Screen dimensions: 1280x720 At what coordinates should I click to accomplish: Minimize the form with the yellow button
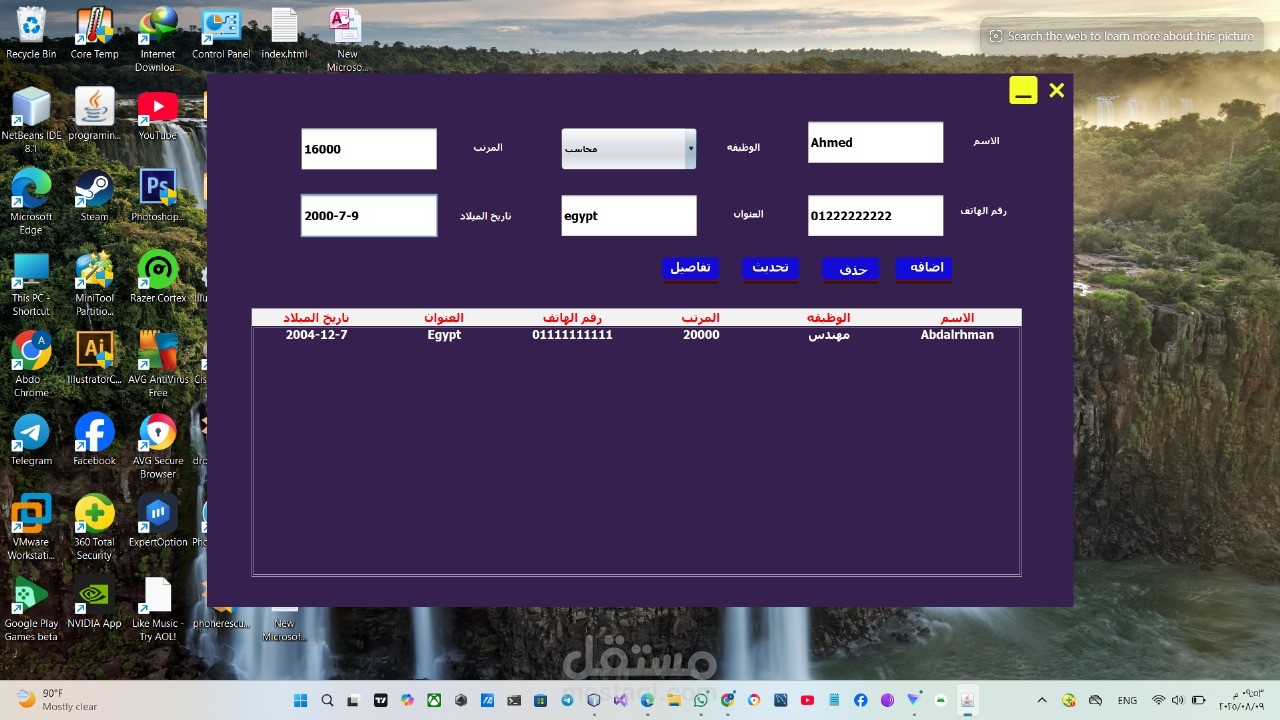click(1023, 91)
